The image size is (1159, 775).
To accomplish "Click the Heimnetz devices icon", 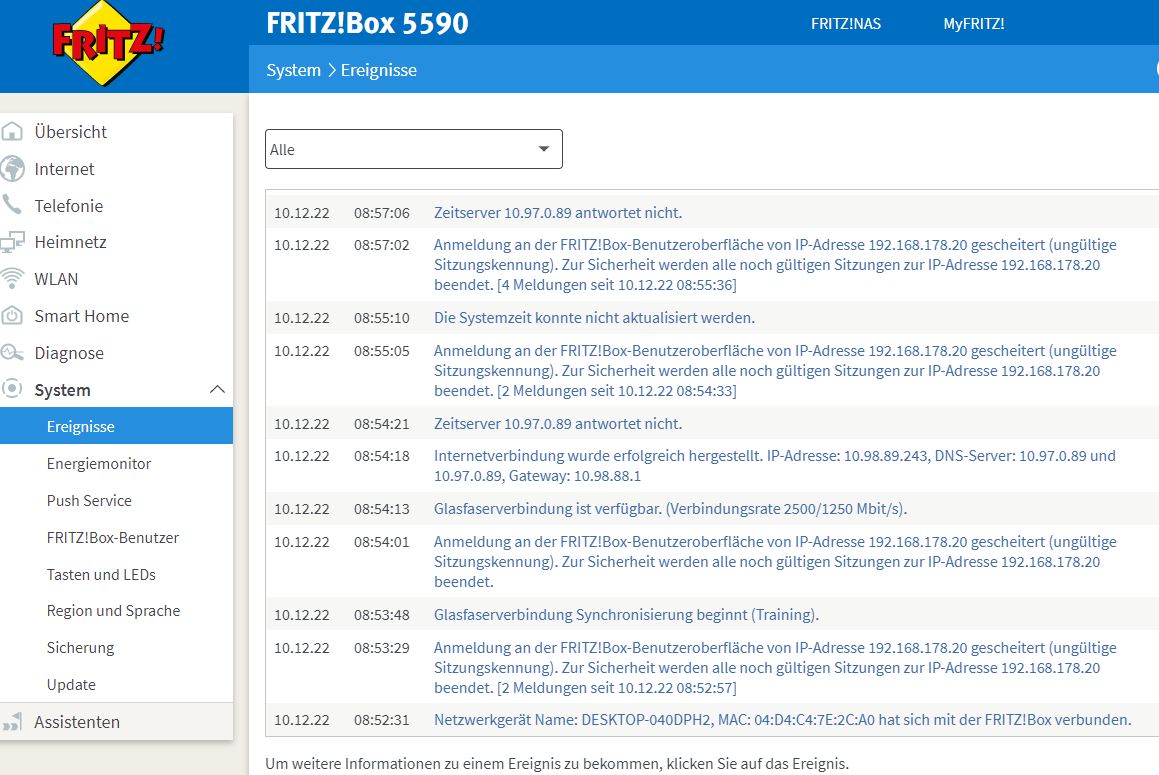I will [x=12, y=242].
